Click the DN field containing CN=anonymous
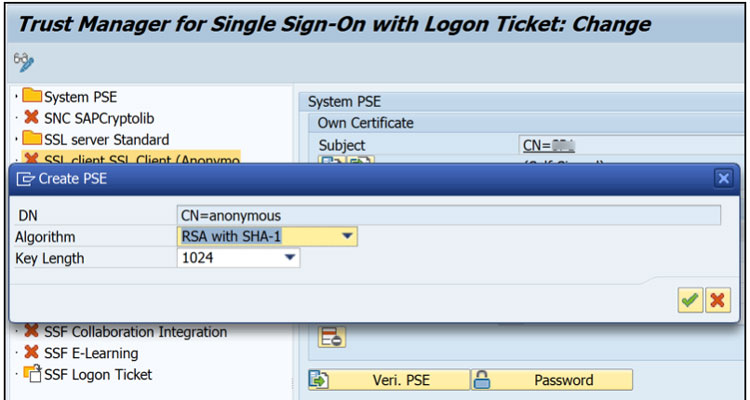750x400 pixels. [x=447, y=215]
